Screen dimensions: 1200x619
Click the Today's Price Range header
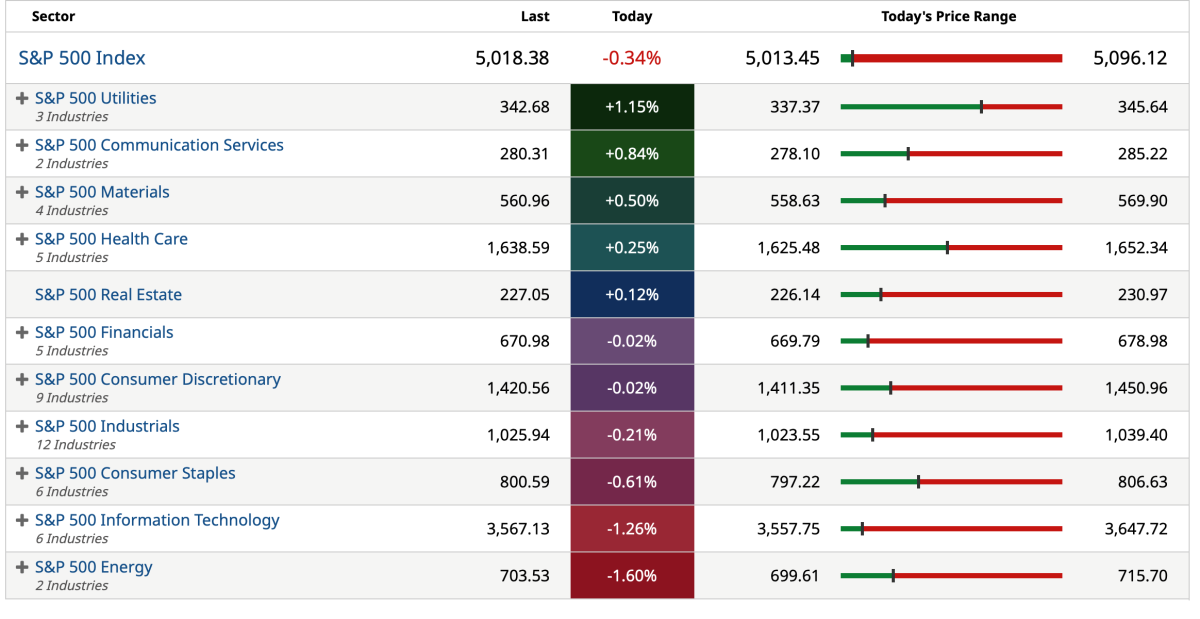(x=948, y=17)
